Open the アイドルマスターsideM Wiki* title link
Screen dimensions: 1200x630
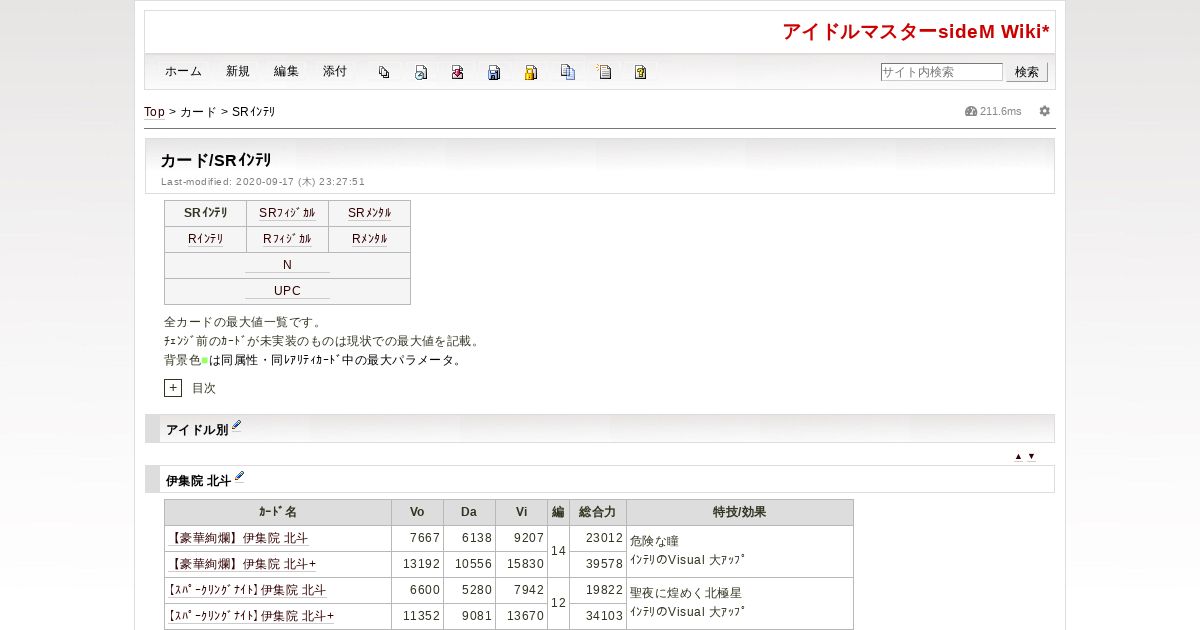tap(916, 32)
